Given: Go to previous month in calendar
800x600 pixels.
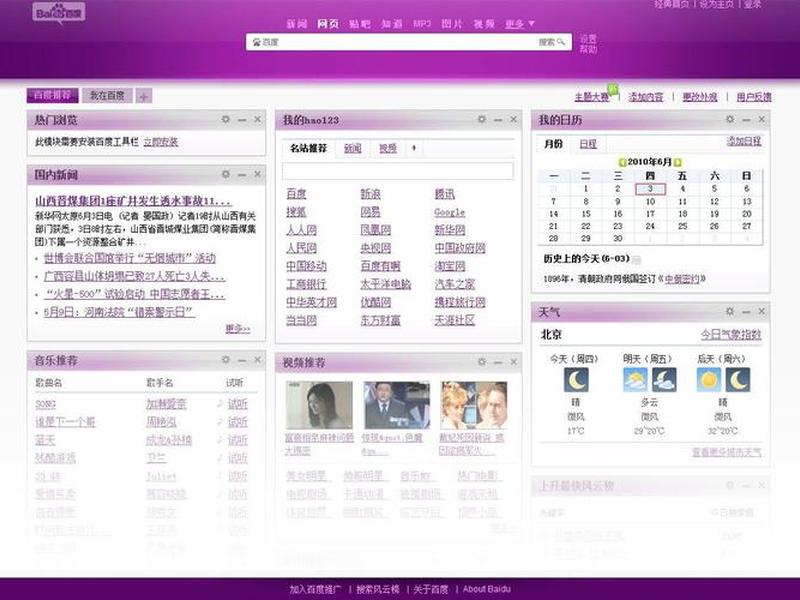Looking at the screenshot, I should click(x=622, y=162).
